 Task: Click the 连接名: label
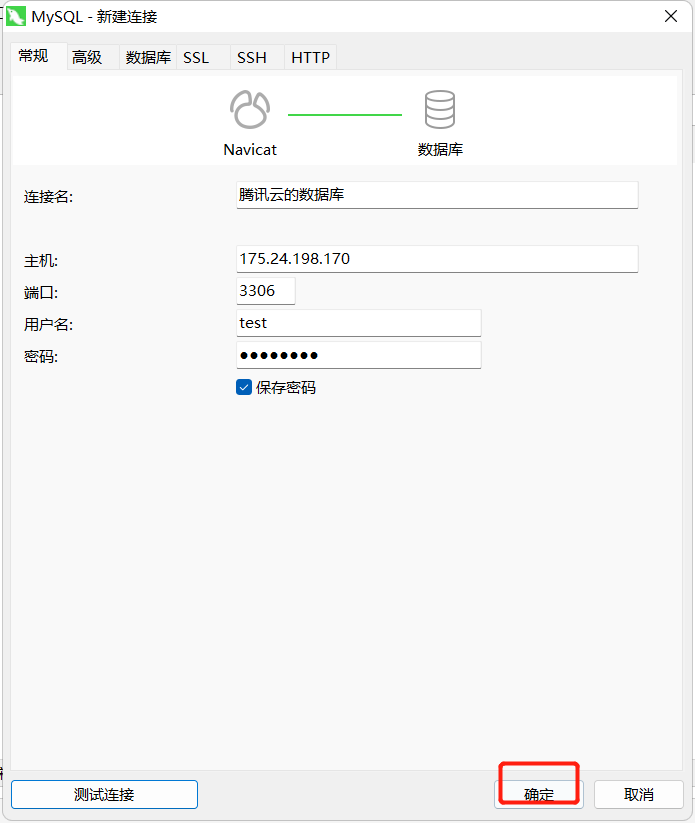pos(48,197)
